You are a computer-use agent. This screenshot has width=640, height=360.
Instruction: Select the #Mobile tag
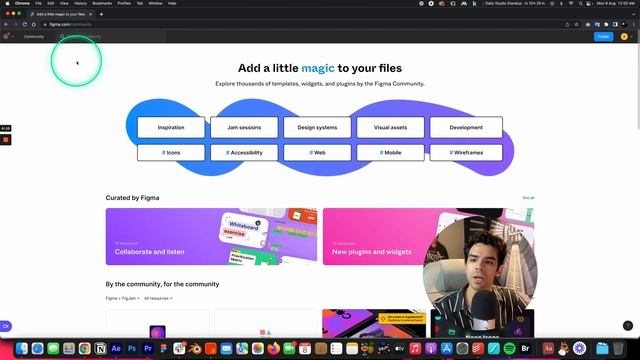[x=390, y=153]
